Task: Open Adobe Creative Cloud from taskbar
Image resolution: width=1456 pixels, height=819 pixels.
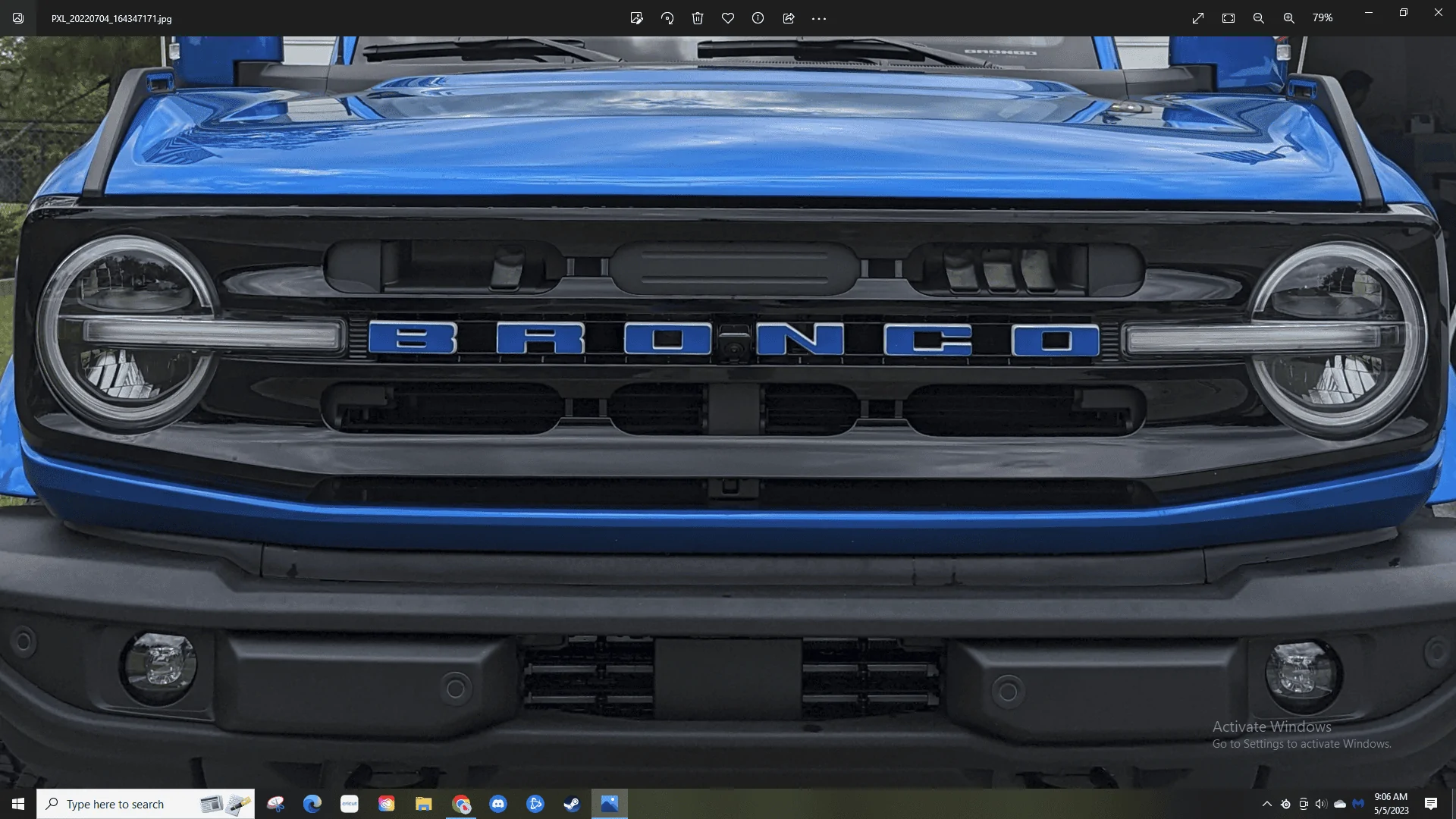Action: (x=387, y=804)
